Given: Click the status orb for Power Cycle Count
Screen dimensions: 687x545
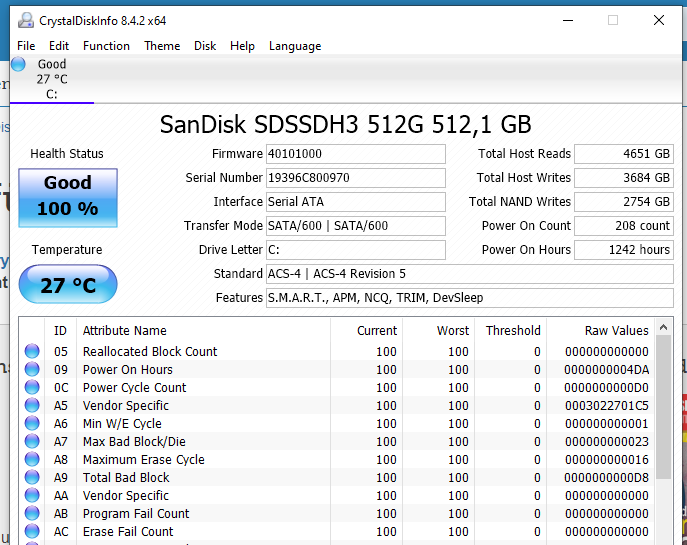Looking at the screenshot, I should tap(32, 387).
